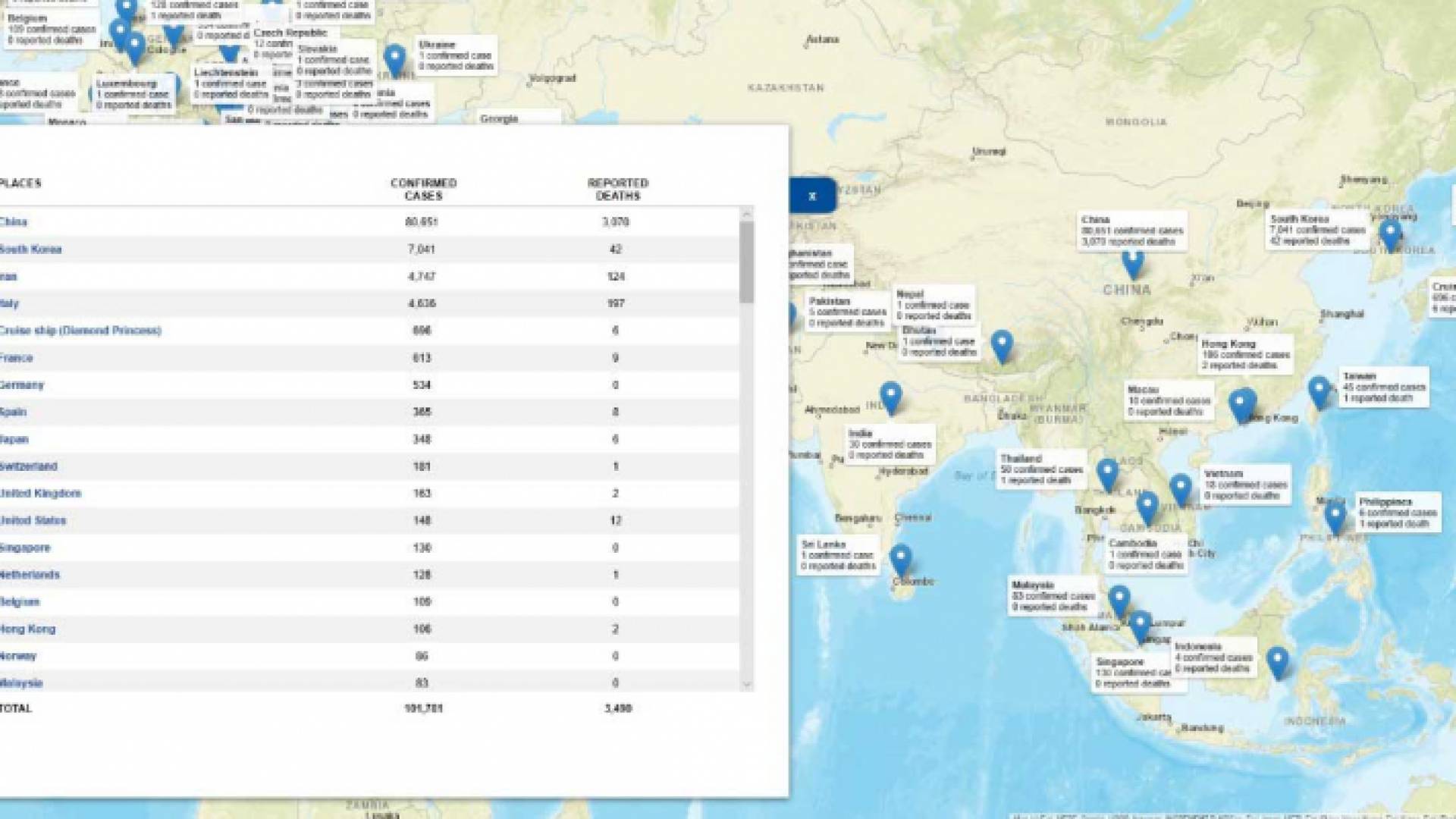Click the Indonesia map pin marker
The width and height of the screenshot is (1456, 819).
pos(1278,661)
